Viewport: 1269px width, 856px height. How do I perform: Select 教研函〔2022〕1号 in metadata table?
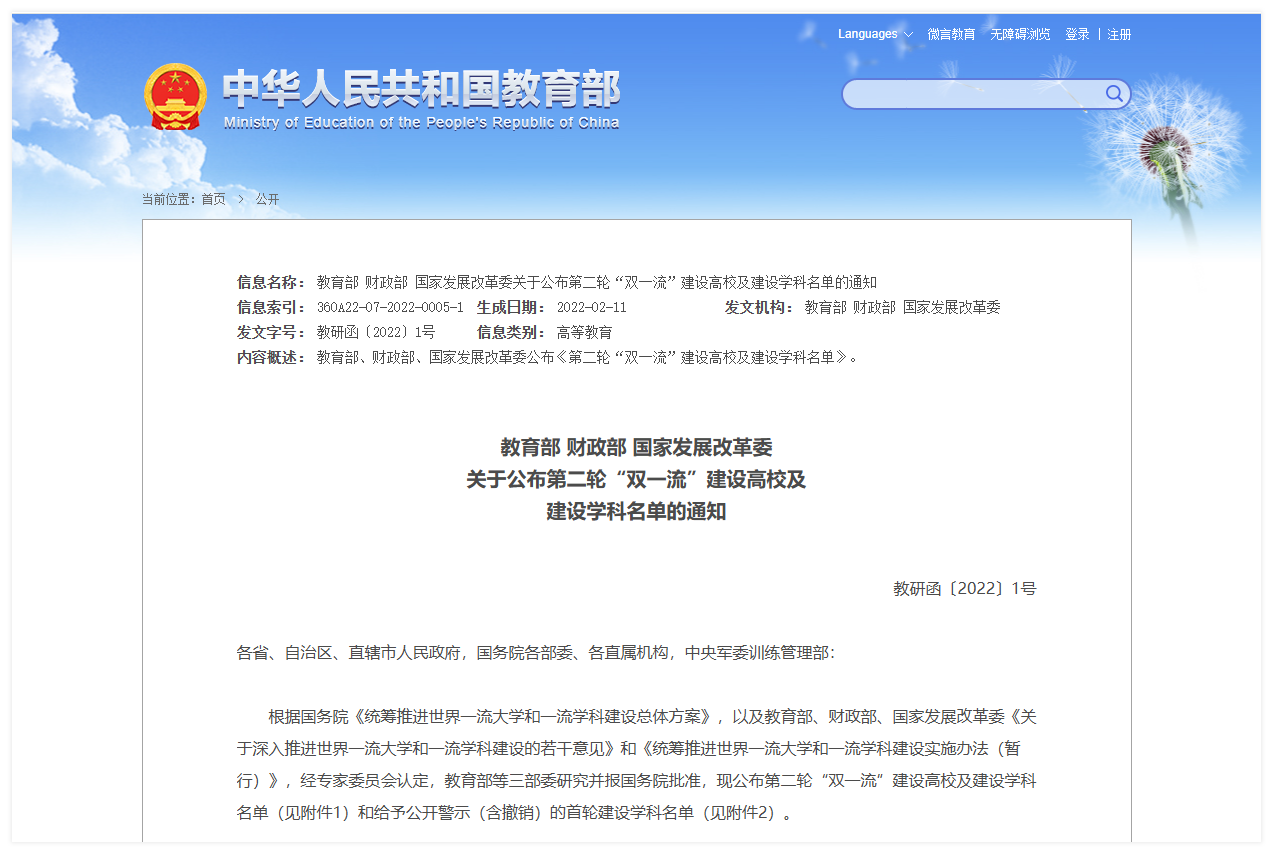[x=376, y=333]
